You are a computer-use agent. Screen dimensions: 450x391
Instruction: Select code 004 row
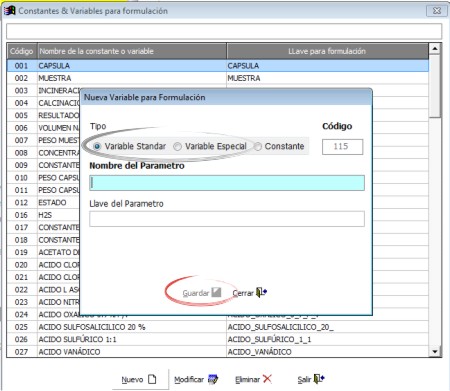[x=21, y=103]
